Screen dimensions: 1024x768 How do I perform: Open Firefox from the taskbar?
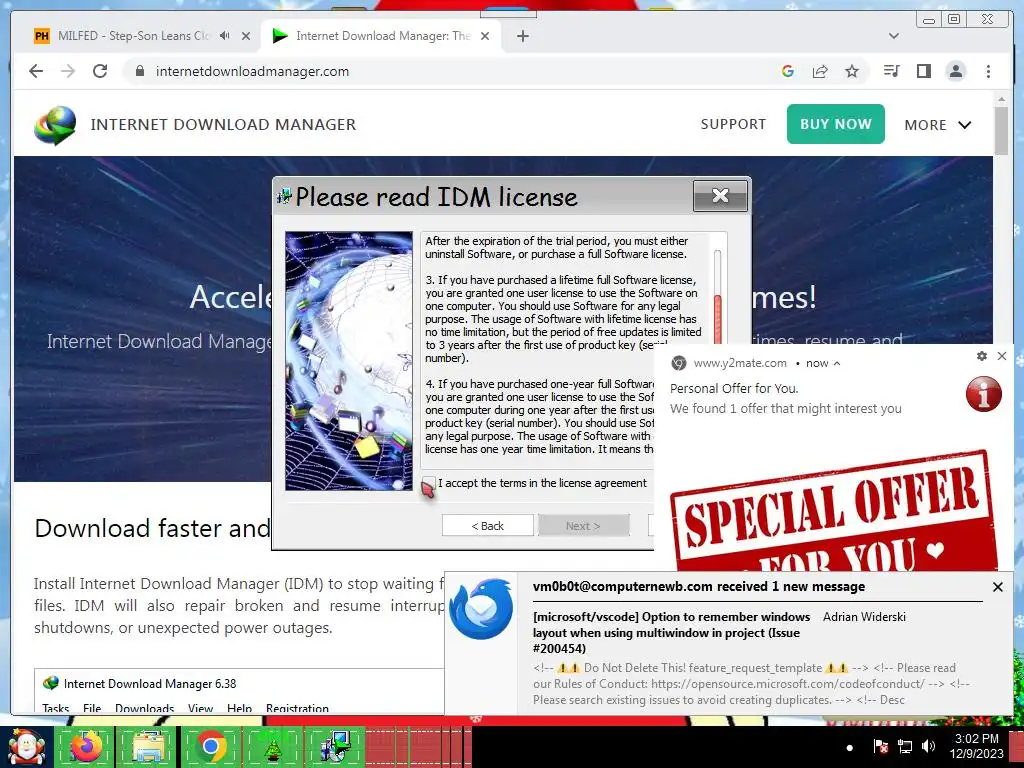(x=86, y=748)
